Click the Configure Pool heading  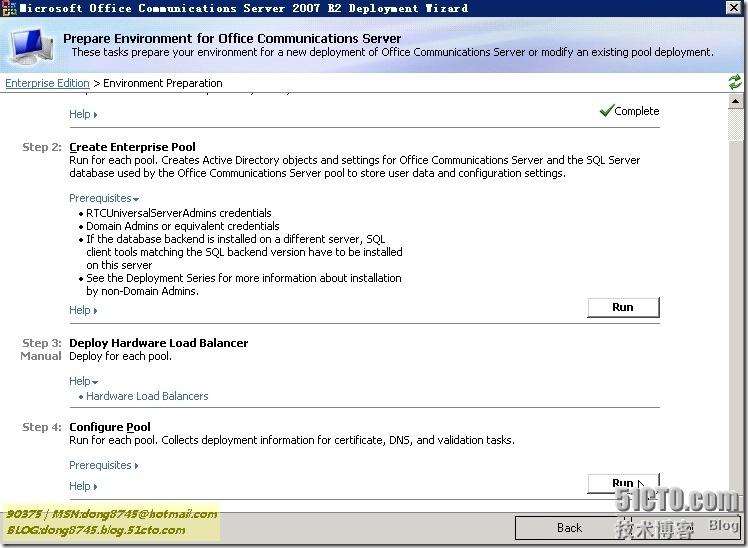pos(110,427)
